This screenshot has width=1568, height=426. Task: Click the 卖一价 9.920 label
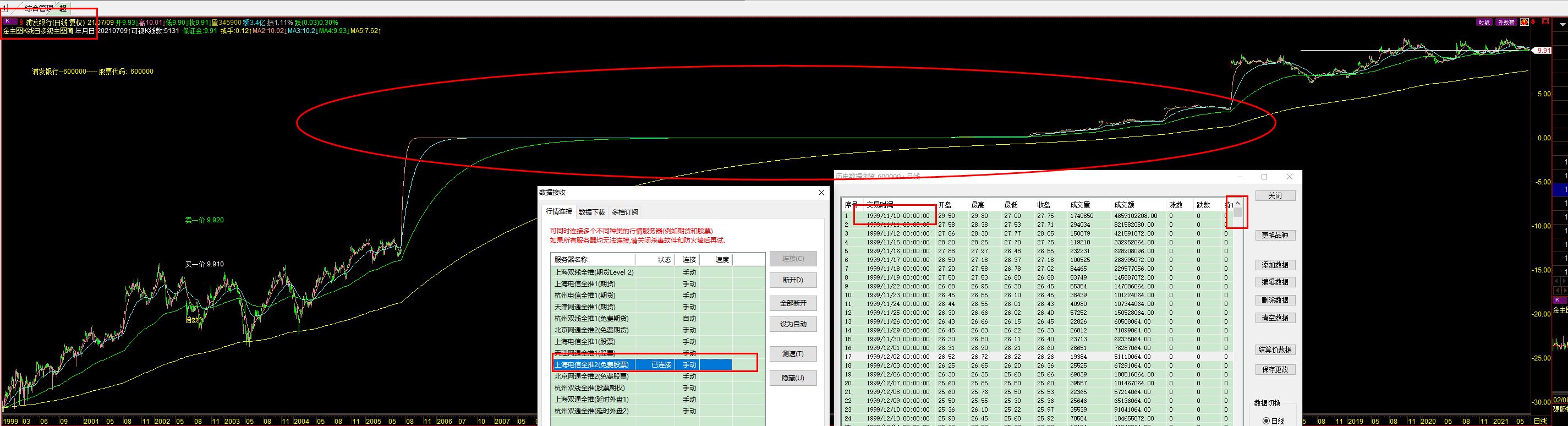(x=205, y=220)
